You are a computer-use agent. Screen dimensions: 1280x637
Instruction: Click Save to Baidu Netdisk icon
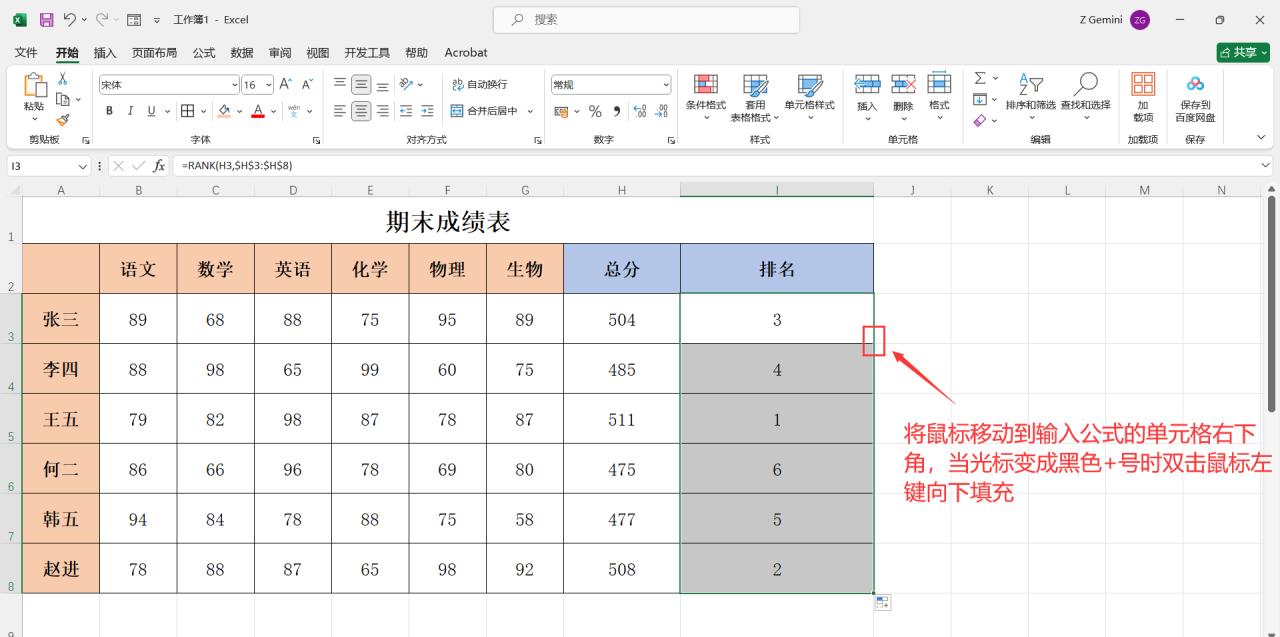(1195, 84)
